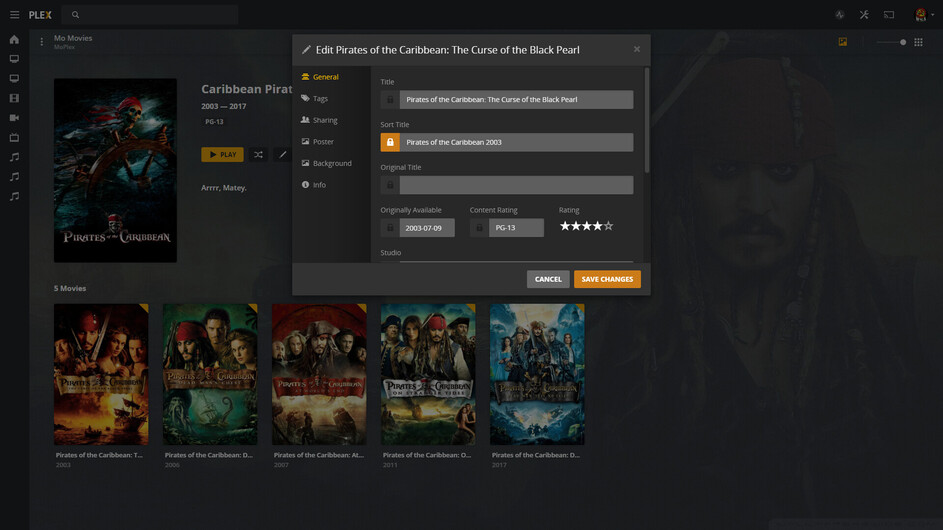This screenshot has width=943, height=530.
Task: Open the 2017 Dead Men Tell No Tales poster
Action: (537, 374)
